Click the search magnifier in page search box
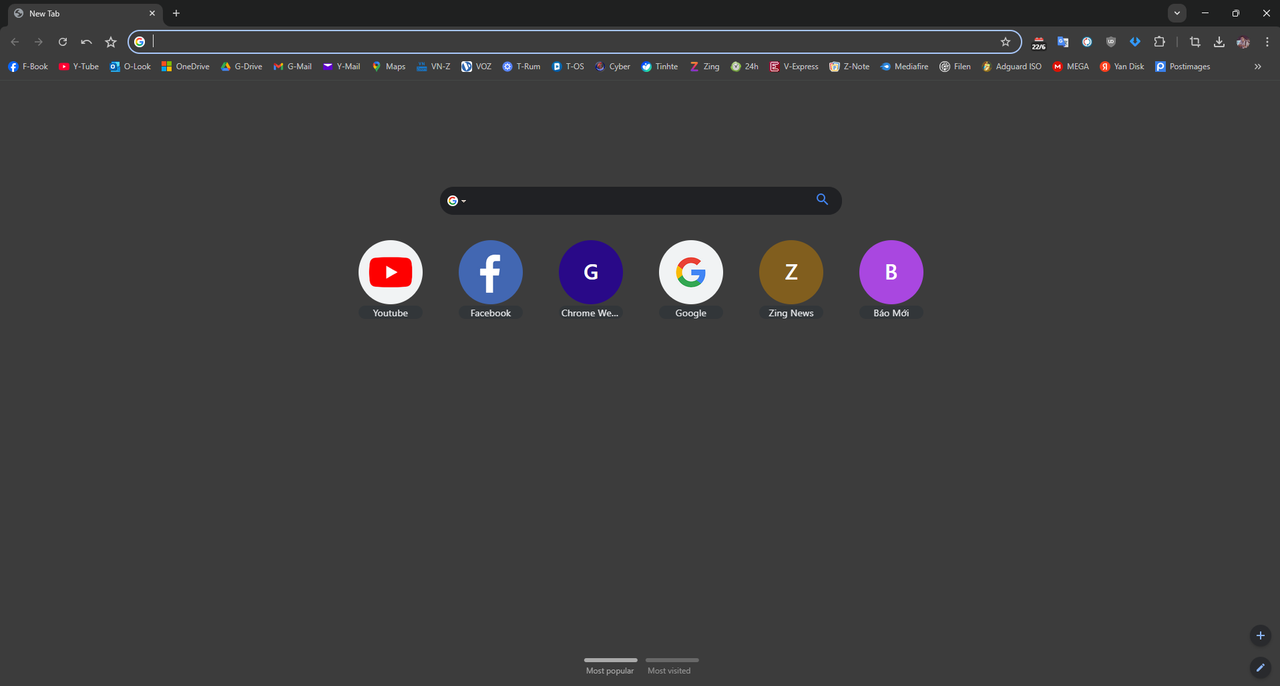This screenshot has width=1280, height=686. click(x=822, y=200)
